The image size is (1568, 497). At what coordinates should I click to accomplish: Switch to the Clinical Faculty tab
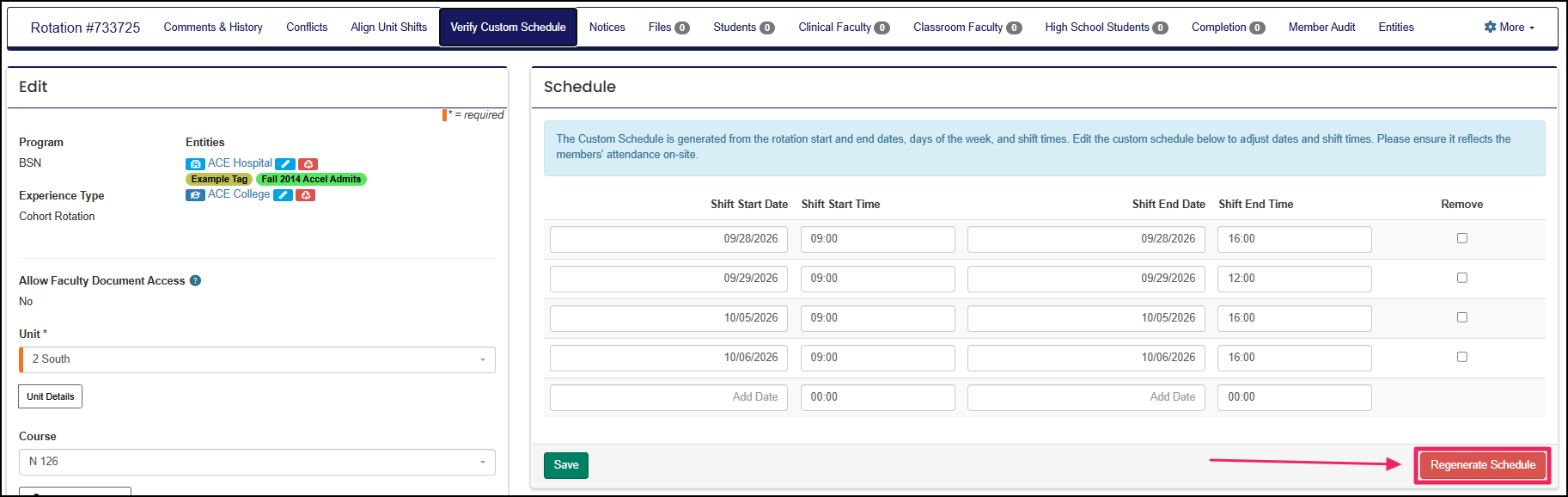[844, 28]
